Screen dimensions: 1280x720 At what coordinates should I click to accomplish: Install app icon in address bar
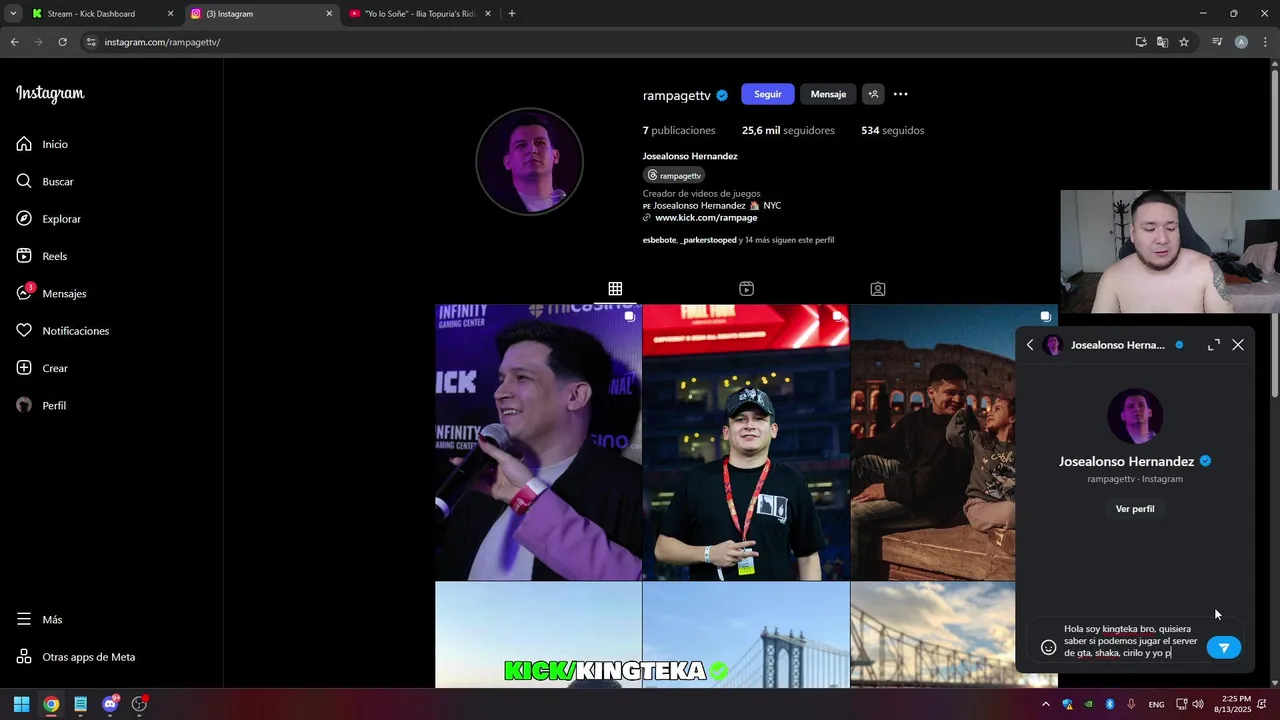(1141, 42)
